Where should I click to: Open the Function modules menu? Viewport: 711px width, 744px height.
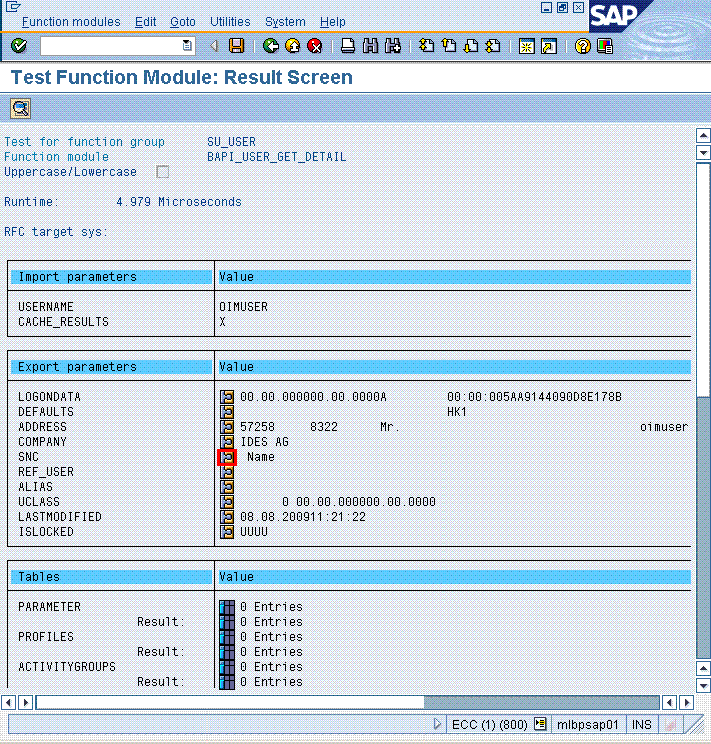coord(71,22)
